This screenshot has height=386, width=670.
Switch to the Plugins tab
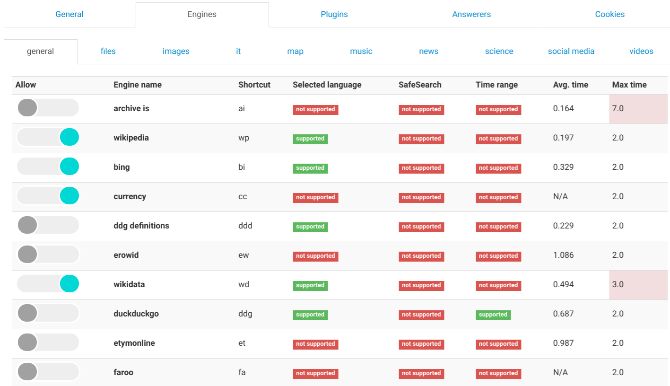(334, 14)
